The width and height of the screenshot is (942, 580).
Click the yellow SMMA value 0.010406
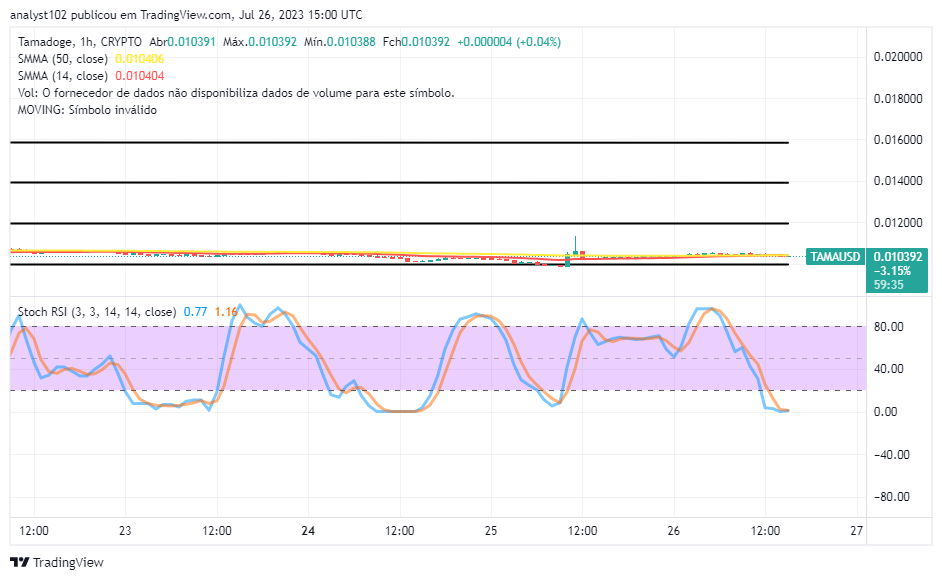[139, 59]
